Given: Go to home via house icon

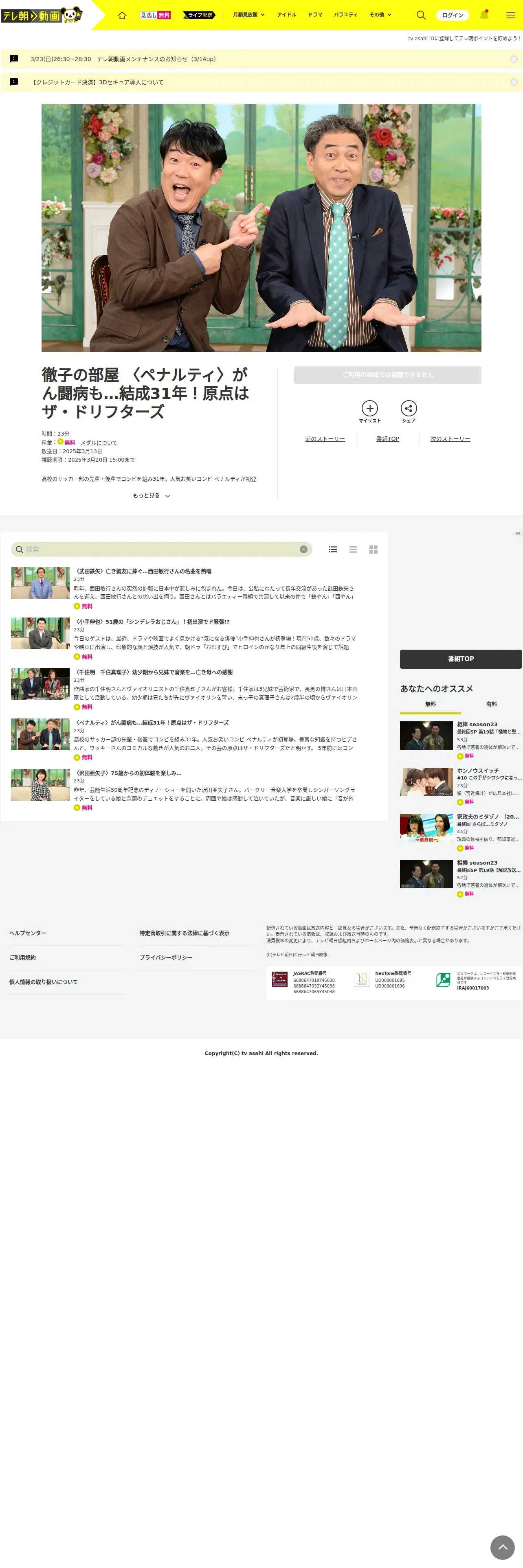Looking at the screenshot, I should [x=122, y=15].
